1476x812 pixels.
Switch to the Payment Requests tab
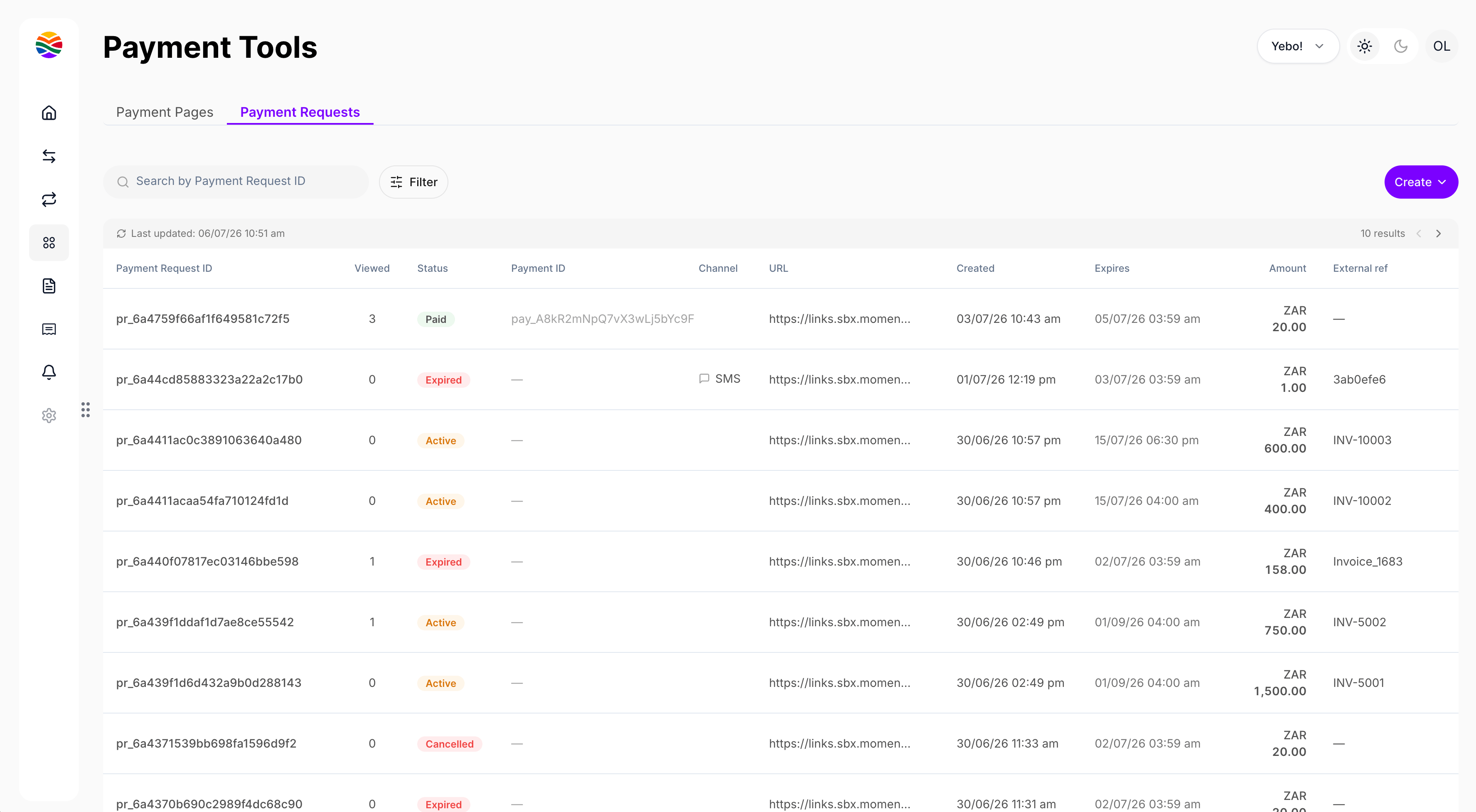coord(300,112)
